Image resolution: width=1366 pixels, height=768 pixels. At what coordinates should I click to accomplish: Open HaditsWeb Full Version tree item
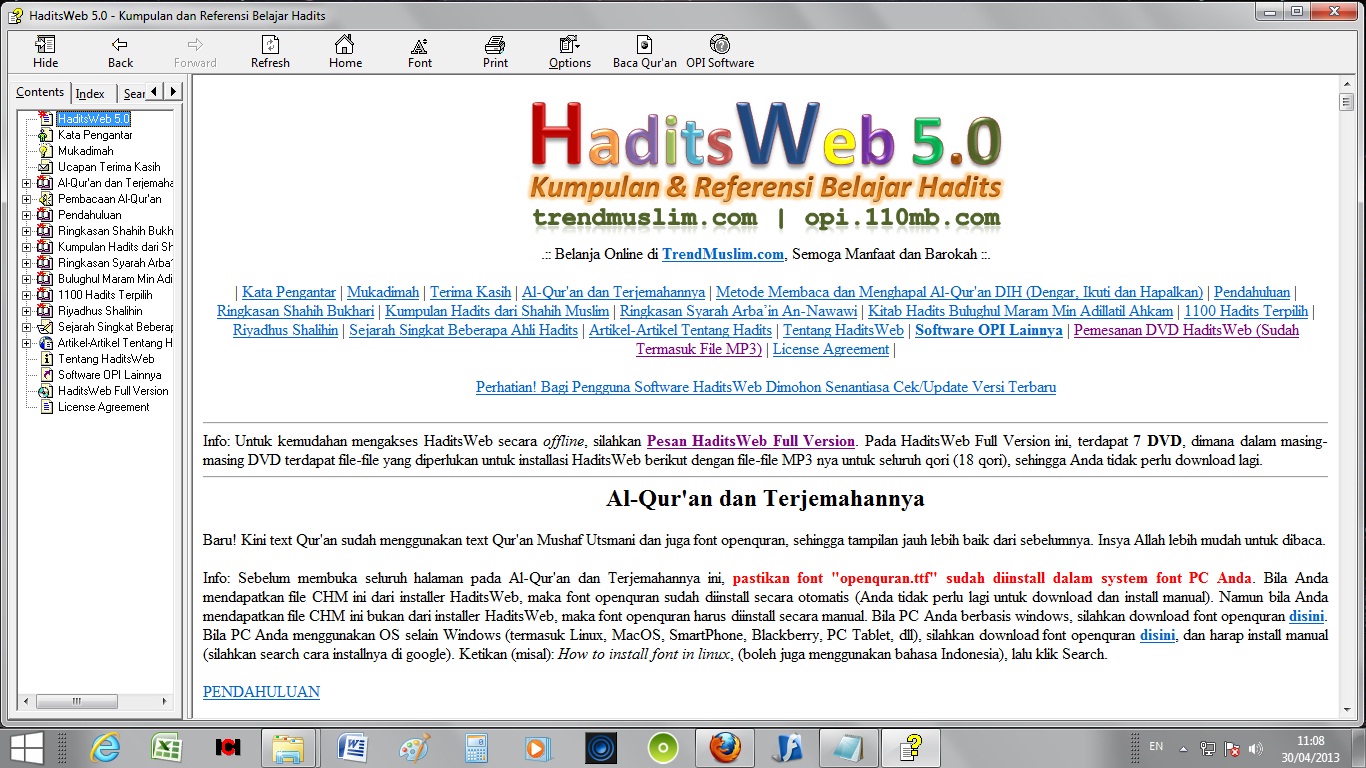(103, 391)
